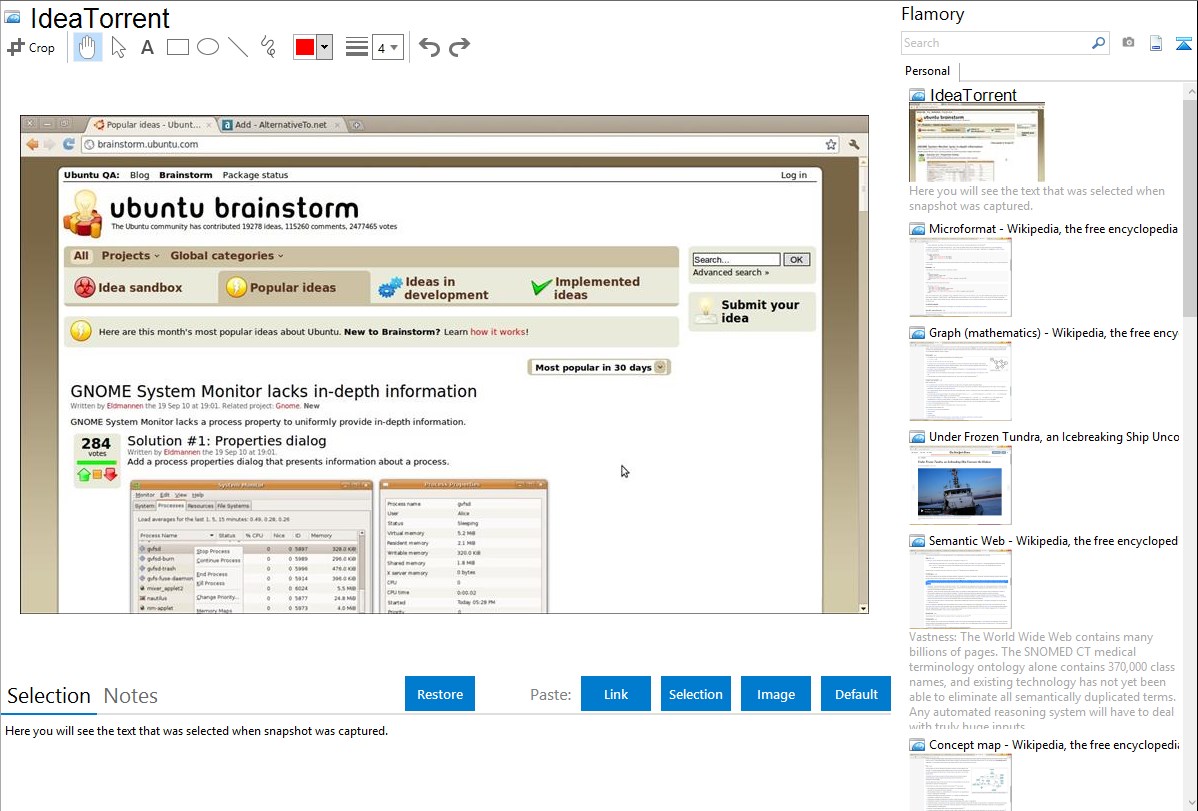This screenshot has width=1198, height=811.
Task: Undo the last annotation
Action: (x=429, y=47)
